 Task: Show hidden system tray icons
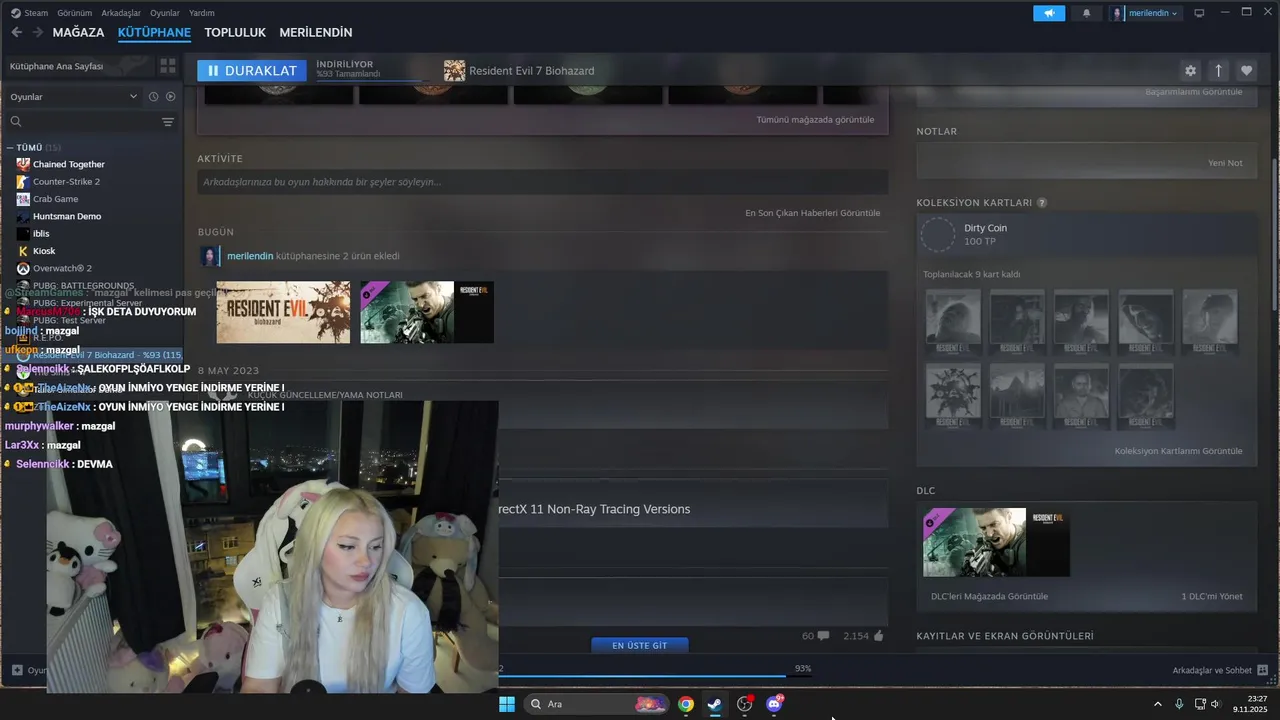[x=1158, y=704]
